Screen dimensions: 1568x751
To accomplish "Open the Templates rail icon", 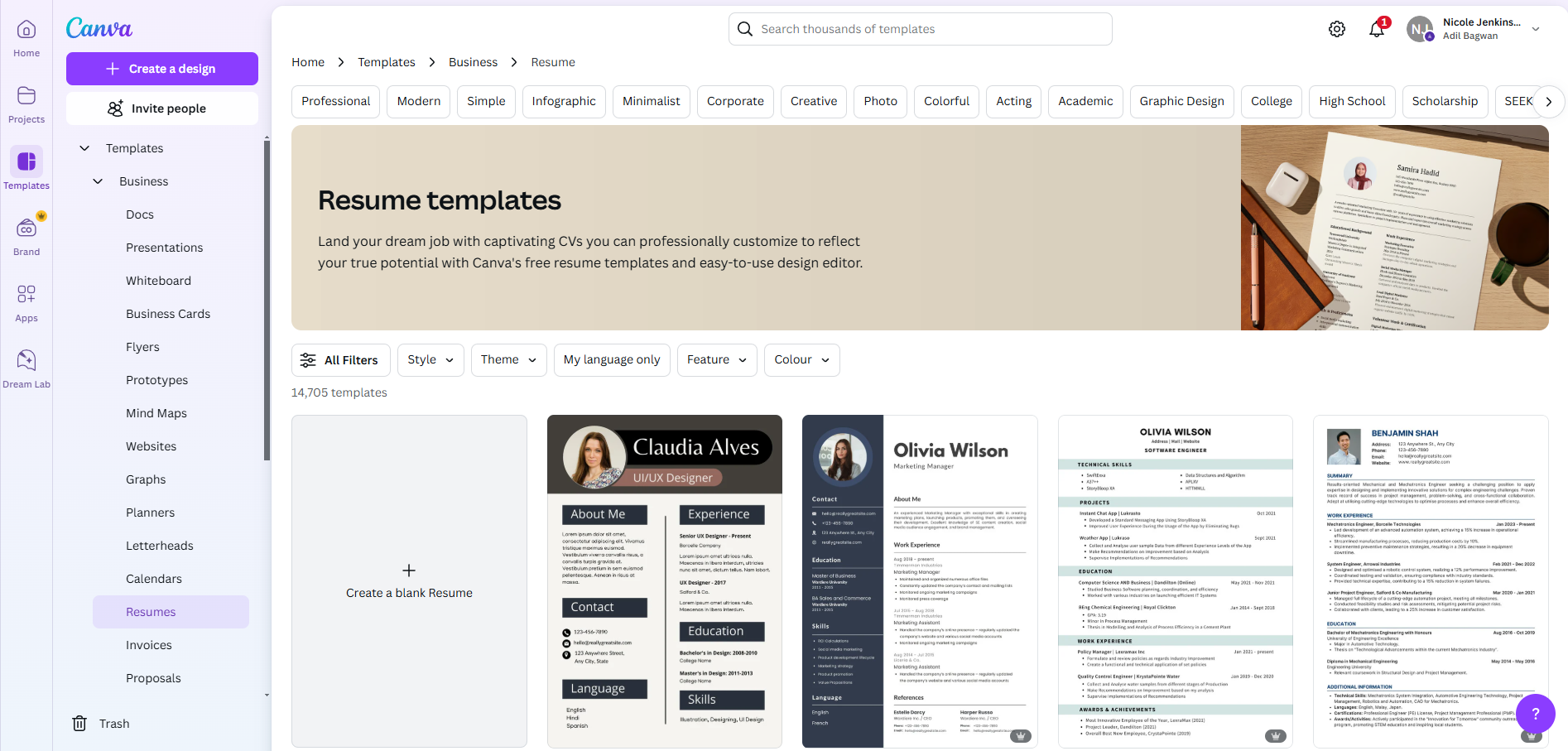I will [26, 170].
